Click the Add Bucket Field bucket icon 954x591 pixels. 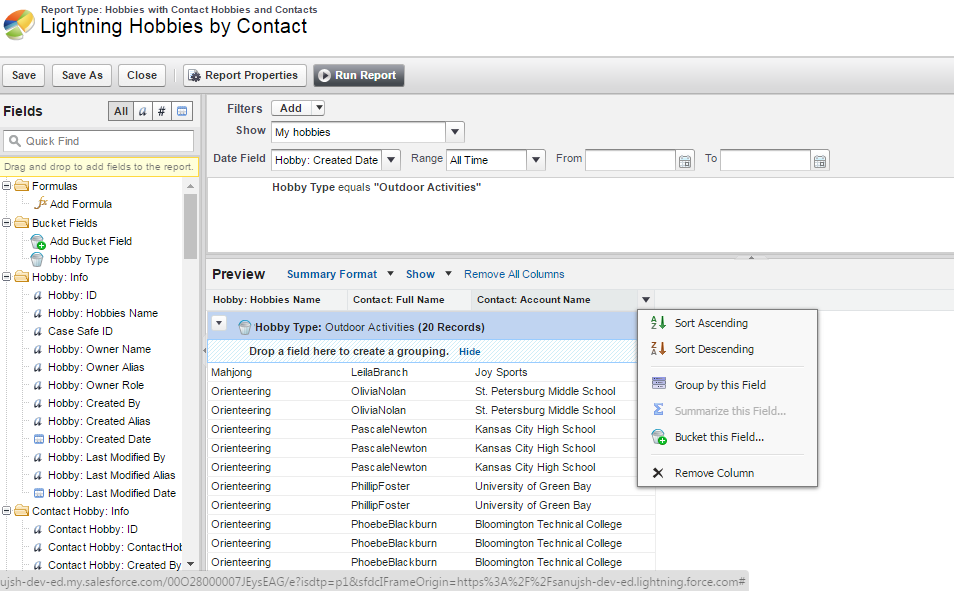(x=38, y=241)
